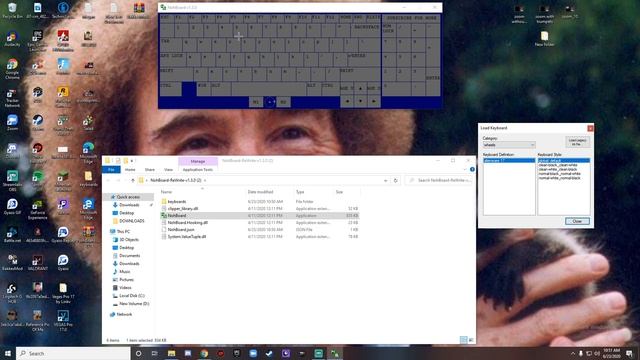
Task: Open the Epic Games Launcher shortcut
Action: (x=38, y=41)
